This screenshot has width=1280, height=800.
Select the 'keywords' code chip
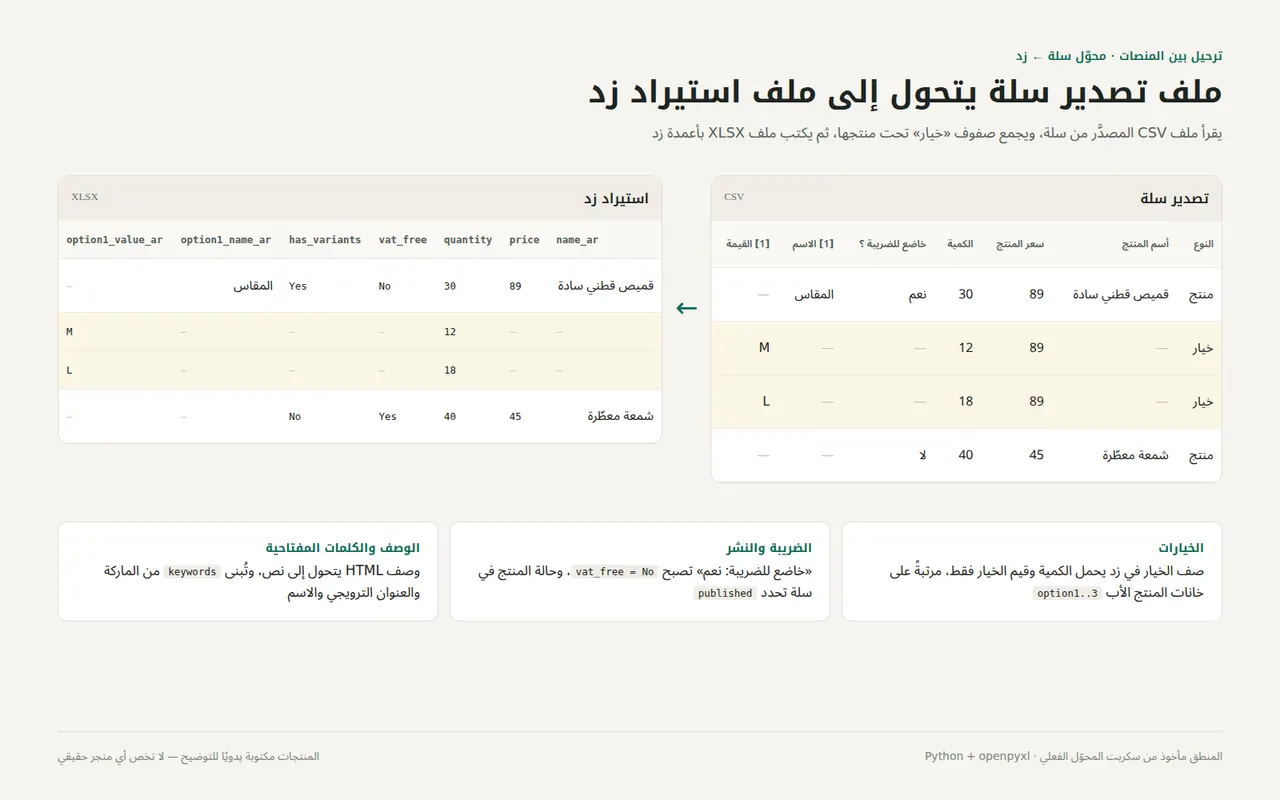[192, 572]
